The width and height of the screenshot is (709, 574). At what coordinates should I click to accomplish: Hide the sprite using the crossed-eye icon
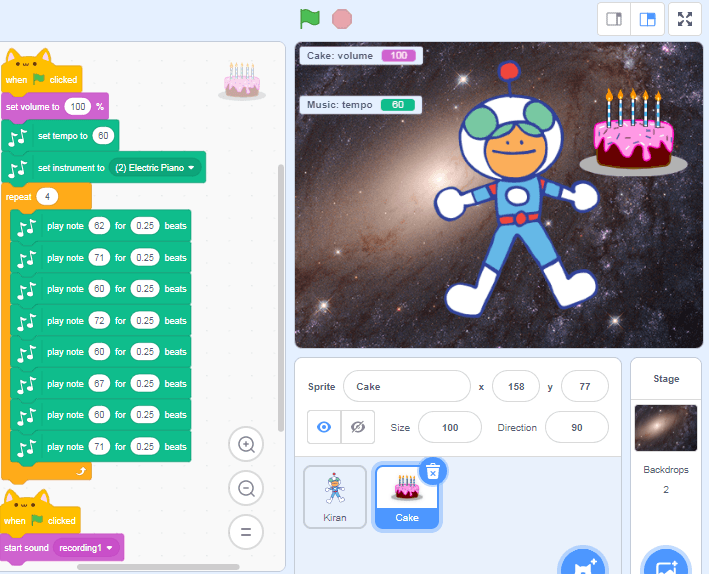(x=358, y=427)
